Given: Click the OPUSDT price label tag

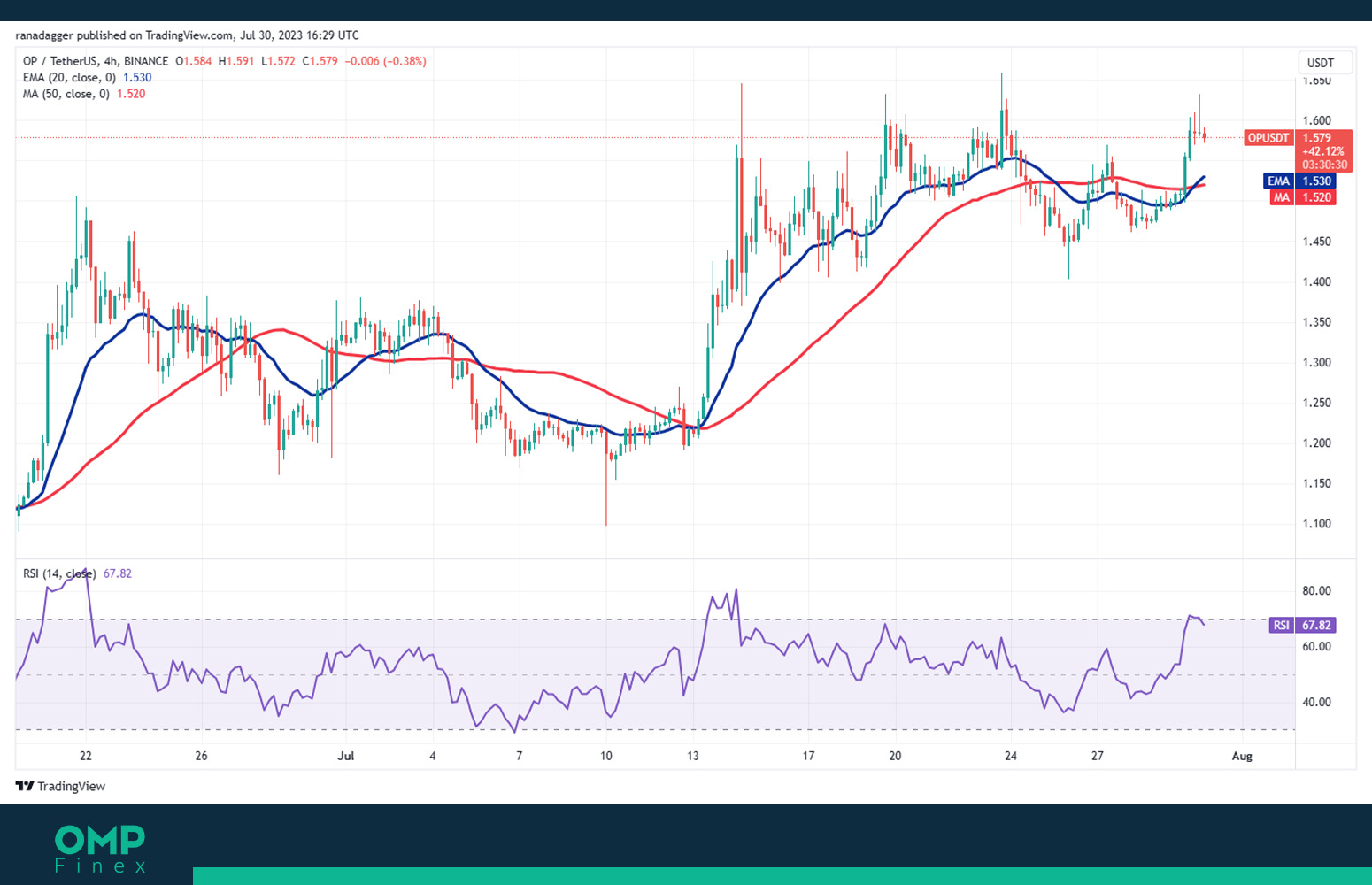Looking at the screenshot, I should click(1268, 138).
